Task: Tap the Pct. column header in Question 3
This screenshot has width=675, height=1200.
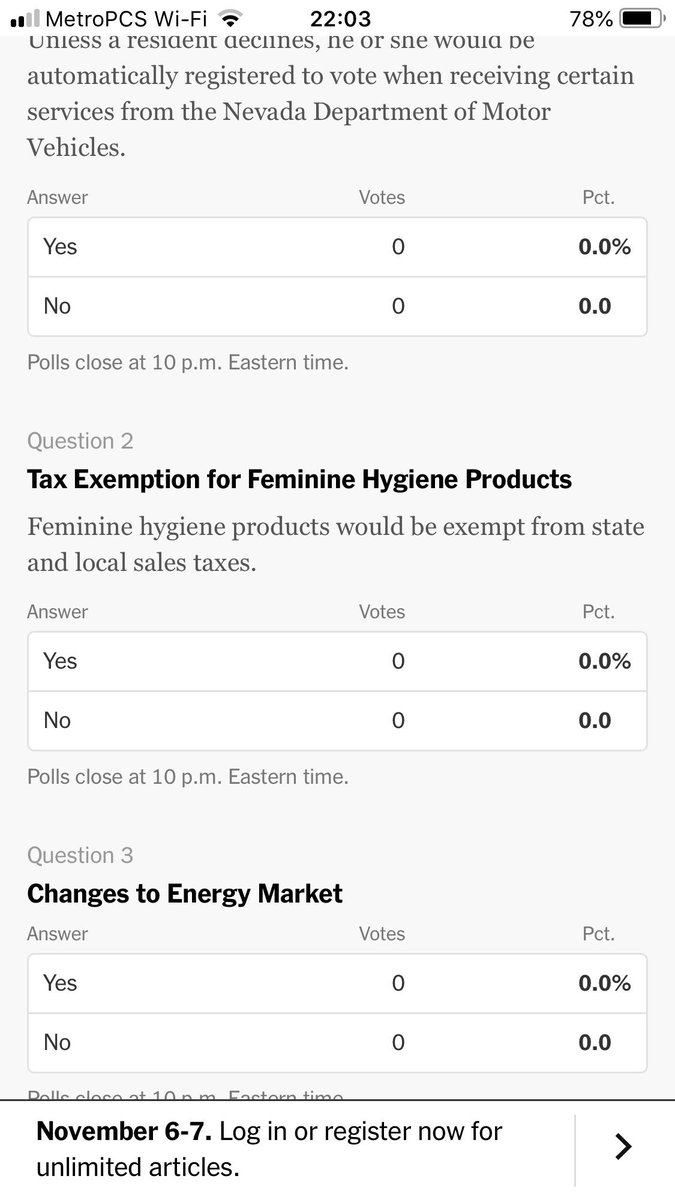Action: [598, 933]
